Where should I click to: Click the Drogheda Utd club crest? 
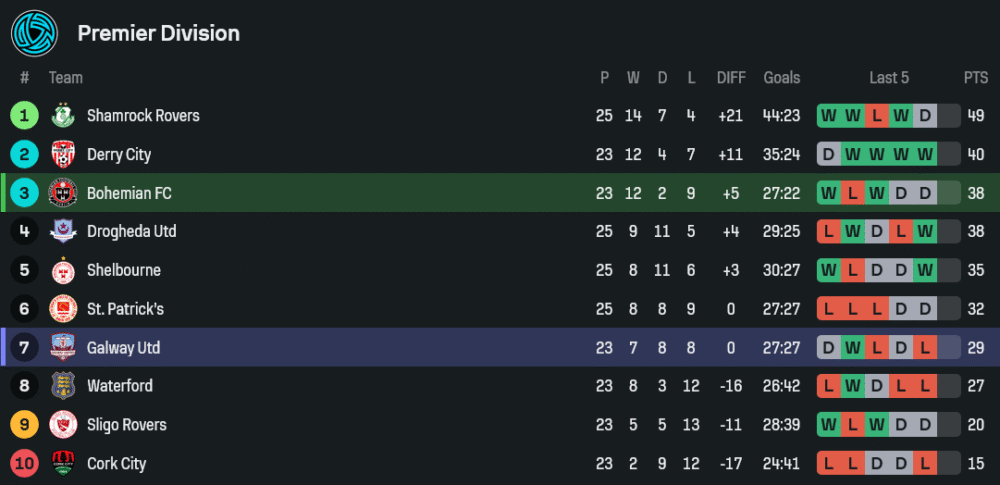pyautogui.click(x=63, y=232)
